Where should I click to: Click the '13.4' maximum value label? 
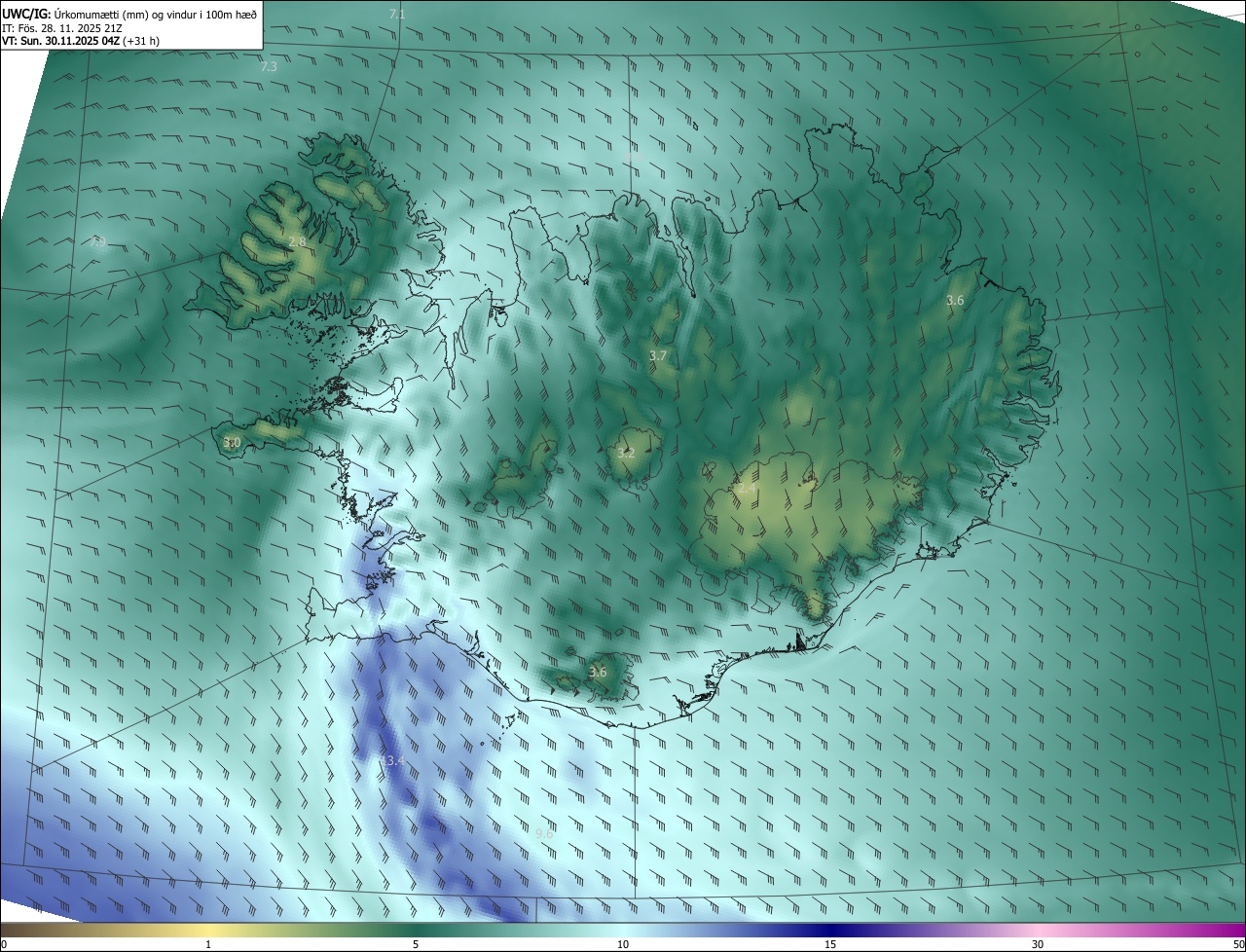pyautogui.click(x=391, y=760)
